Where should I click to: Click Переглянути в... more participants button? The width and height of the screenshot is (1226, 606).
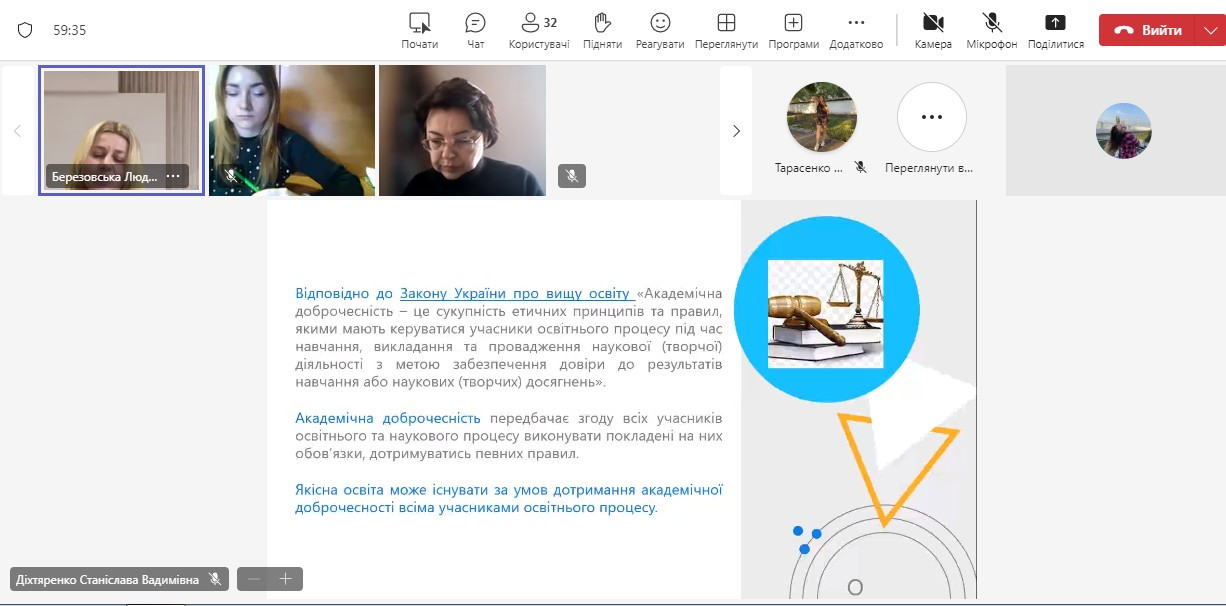coord(931,116)
